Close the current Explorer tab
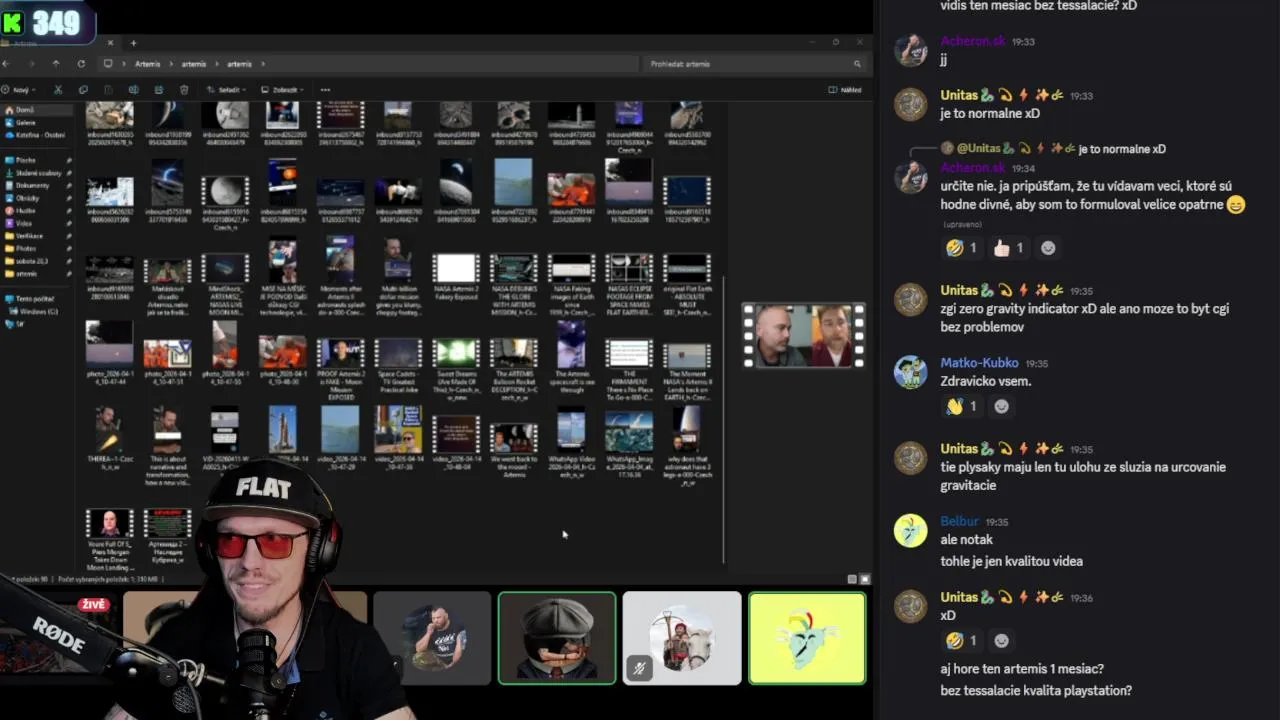The image size is (1280, 720). click(110, 43)
